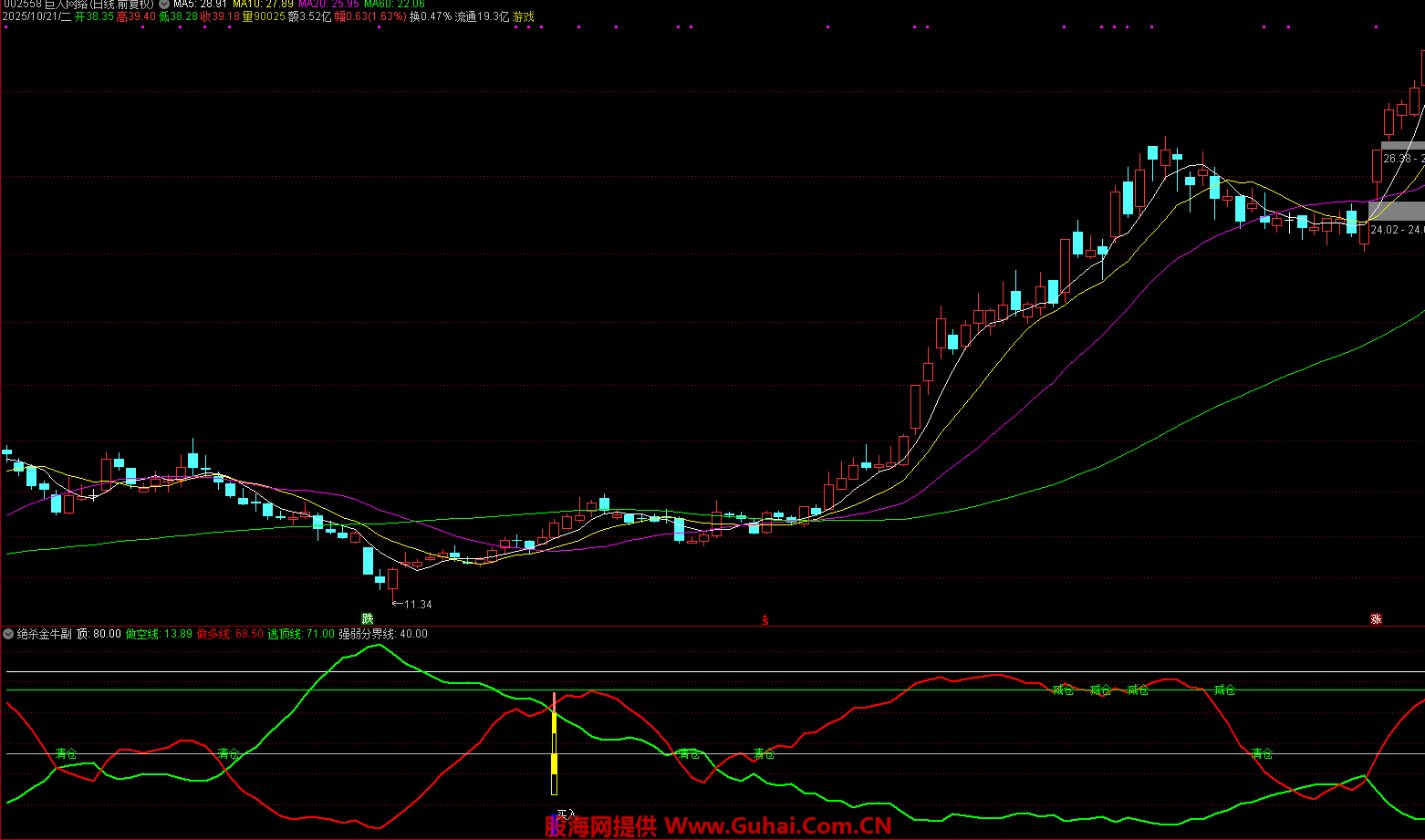This screenshot has width=1425, height=840.
Task: Click the 11.34 low price arrow label
Action: (412, 605)
